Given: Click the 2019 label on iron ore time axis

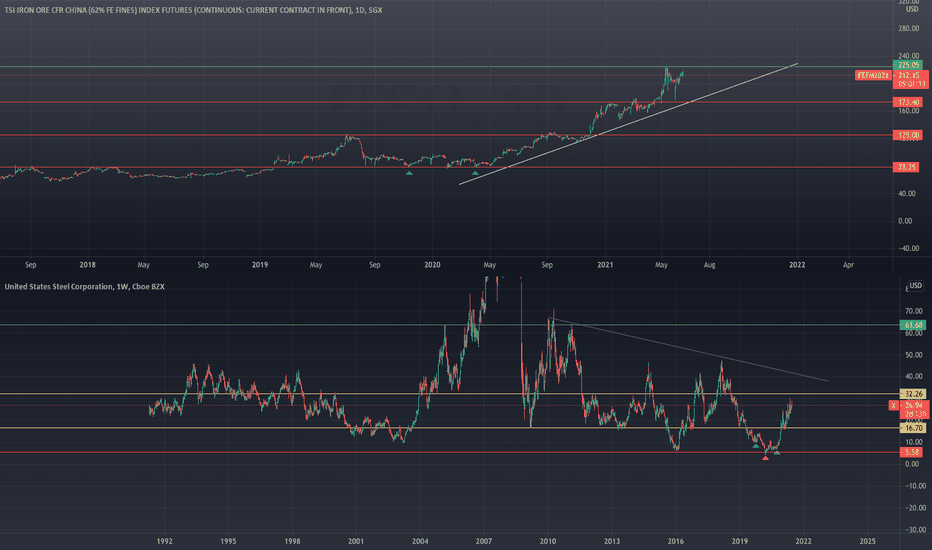Looking at the screenshot, I should tap(260, 265).
